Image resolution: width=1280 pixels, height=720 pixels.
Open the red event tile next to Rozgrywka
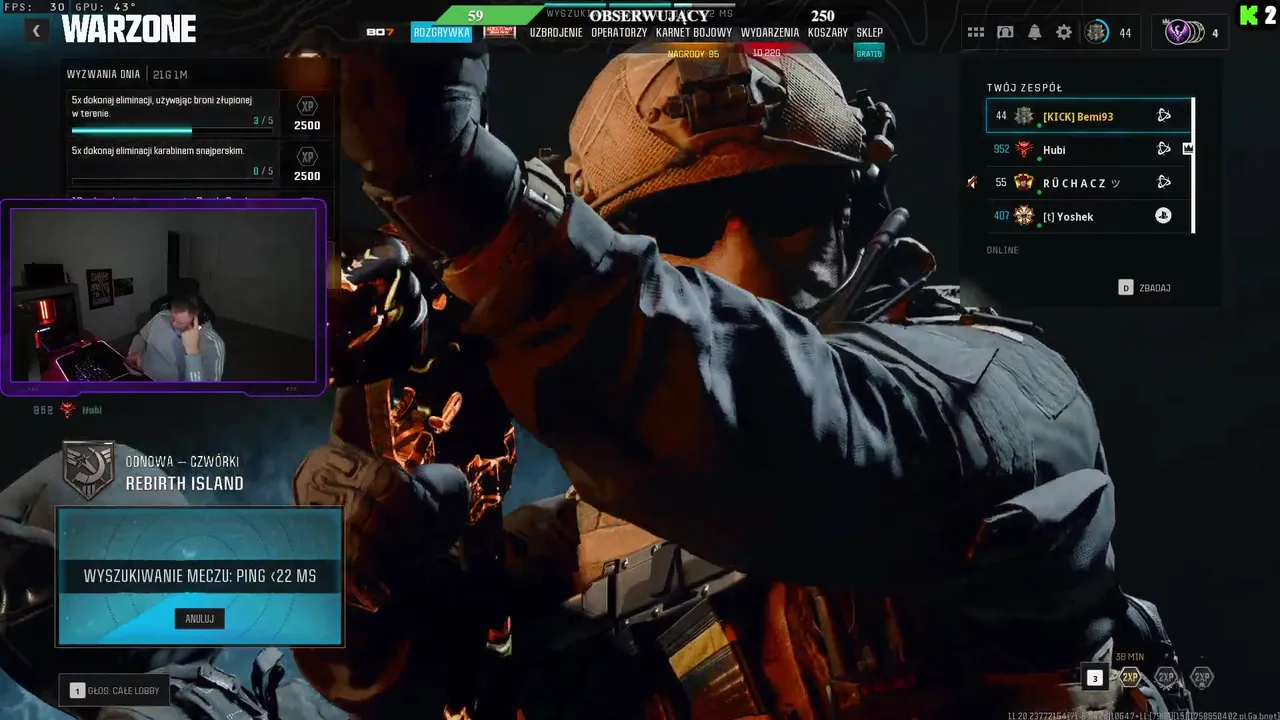[500, 32]
